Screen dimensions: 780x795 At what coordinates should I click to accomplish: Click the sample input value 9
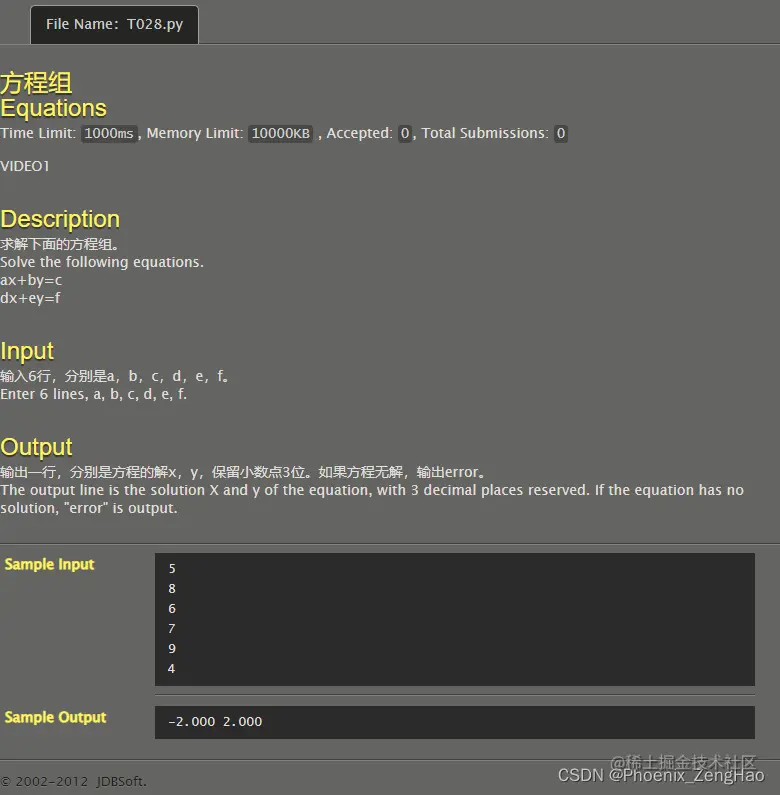click(172, 648)
